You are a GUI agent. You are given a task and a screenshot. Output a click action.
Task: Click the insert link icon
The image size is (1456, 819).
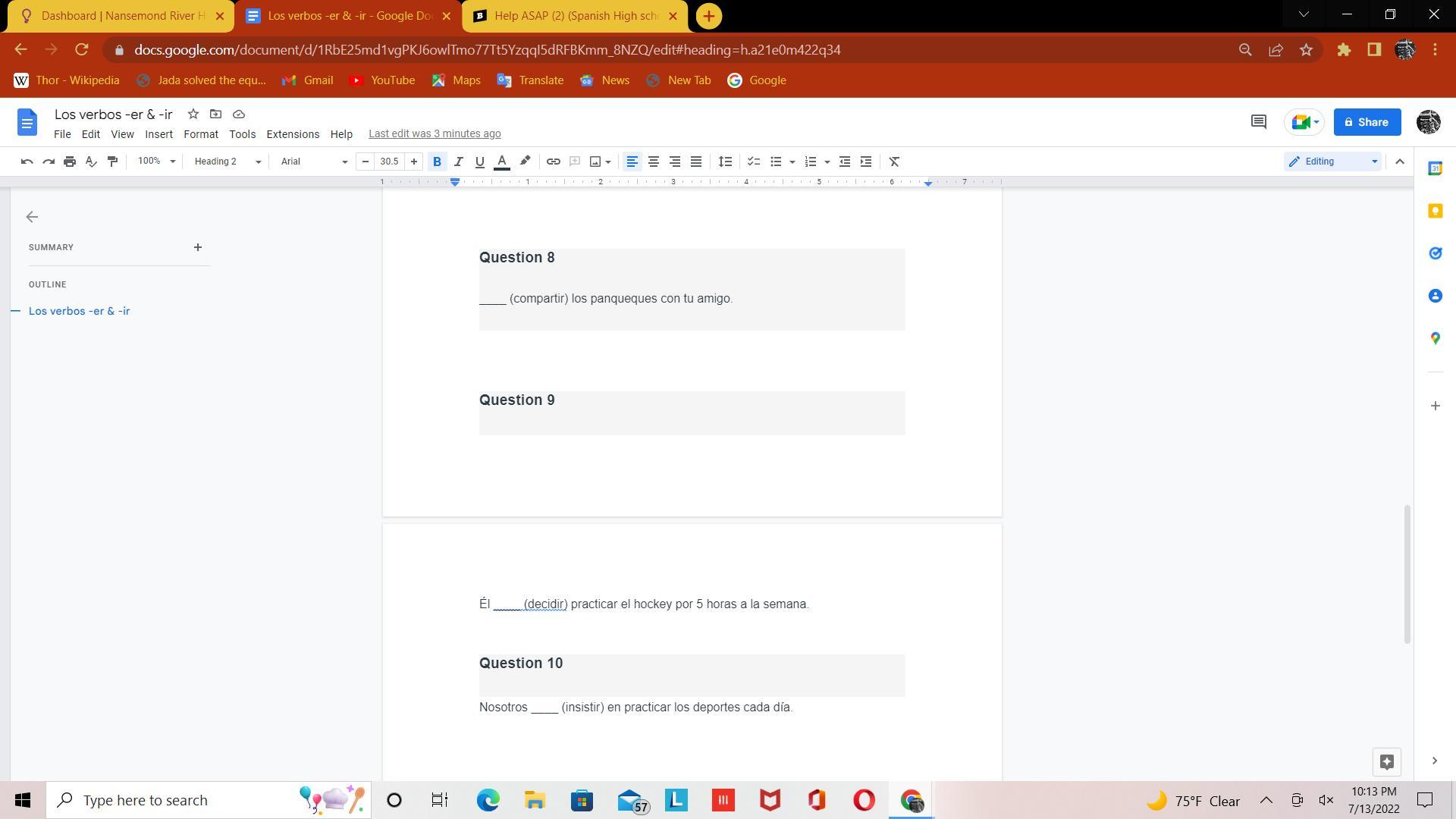(x=553, y=162)
